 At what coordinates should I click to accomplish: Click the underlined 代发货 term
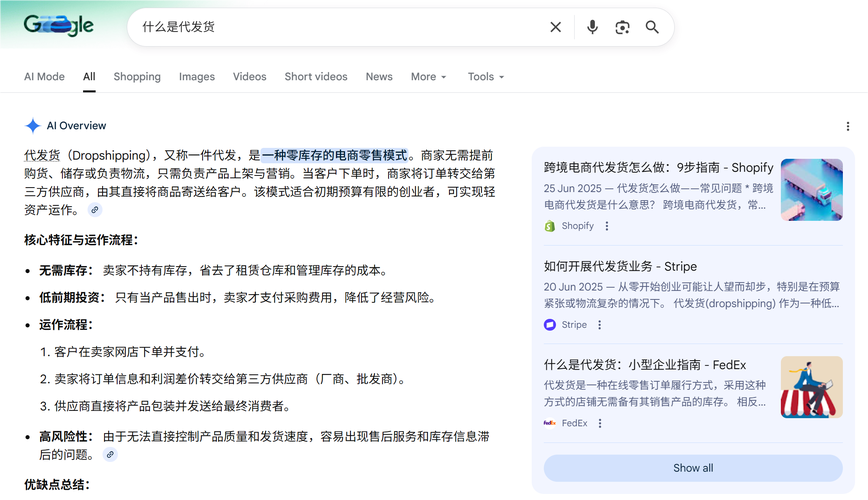click(x=42, y=156)
